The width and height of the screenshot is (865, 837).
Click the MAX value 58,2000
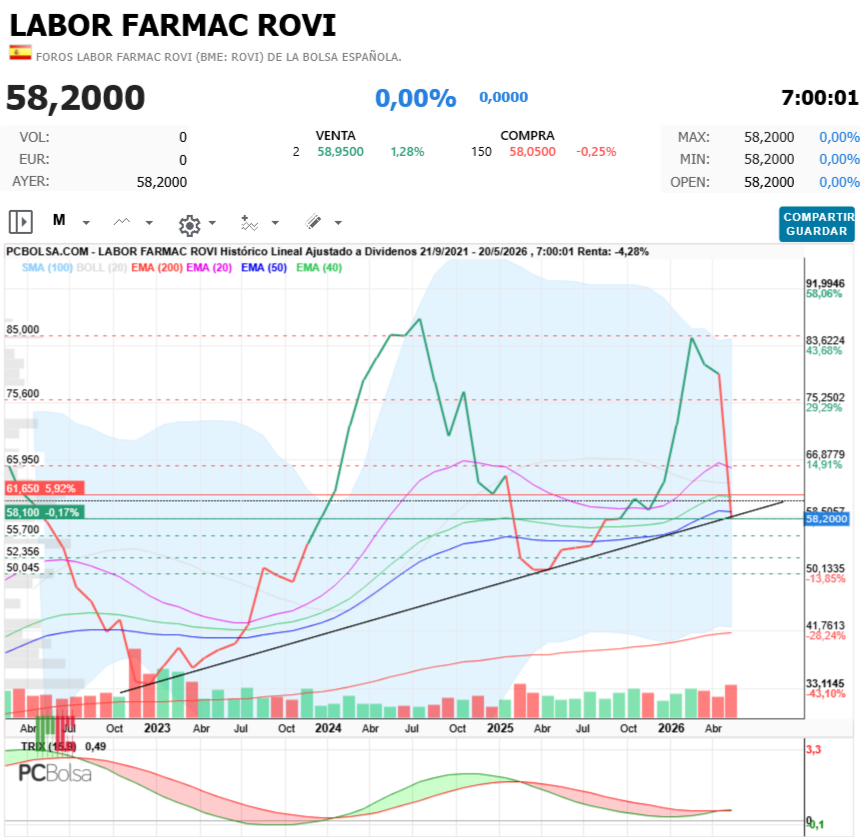pyautogui.click(x=769, y=137)
